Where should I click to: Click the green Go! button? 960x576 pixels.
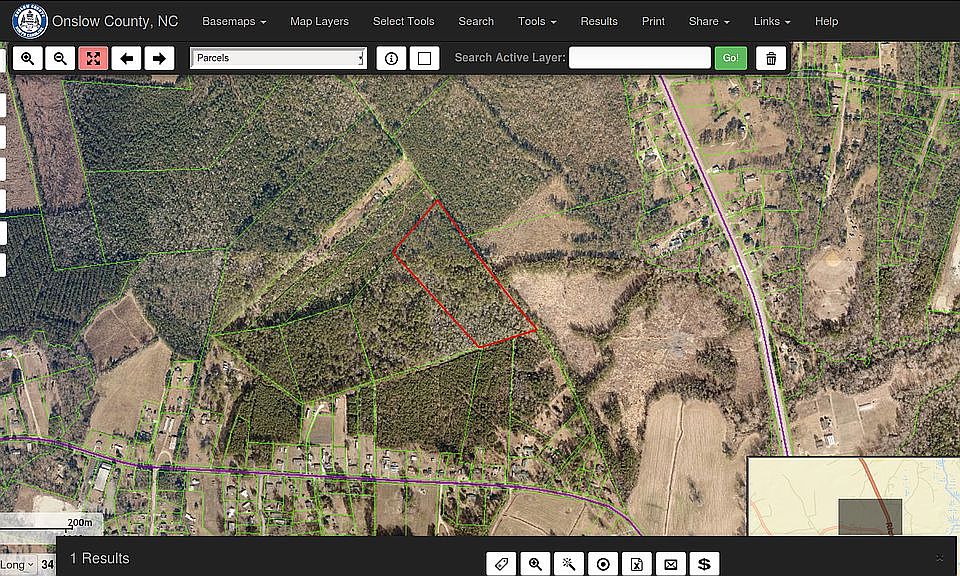point(731,58)
